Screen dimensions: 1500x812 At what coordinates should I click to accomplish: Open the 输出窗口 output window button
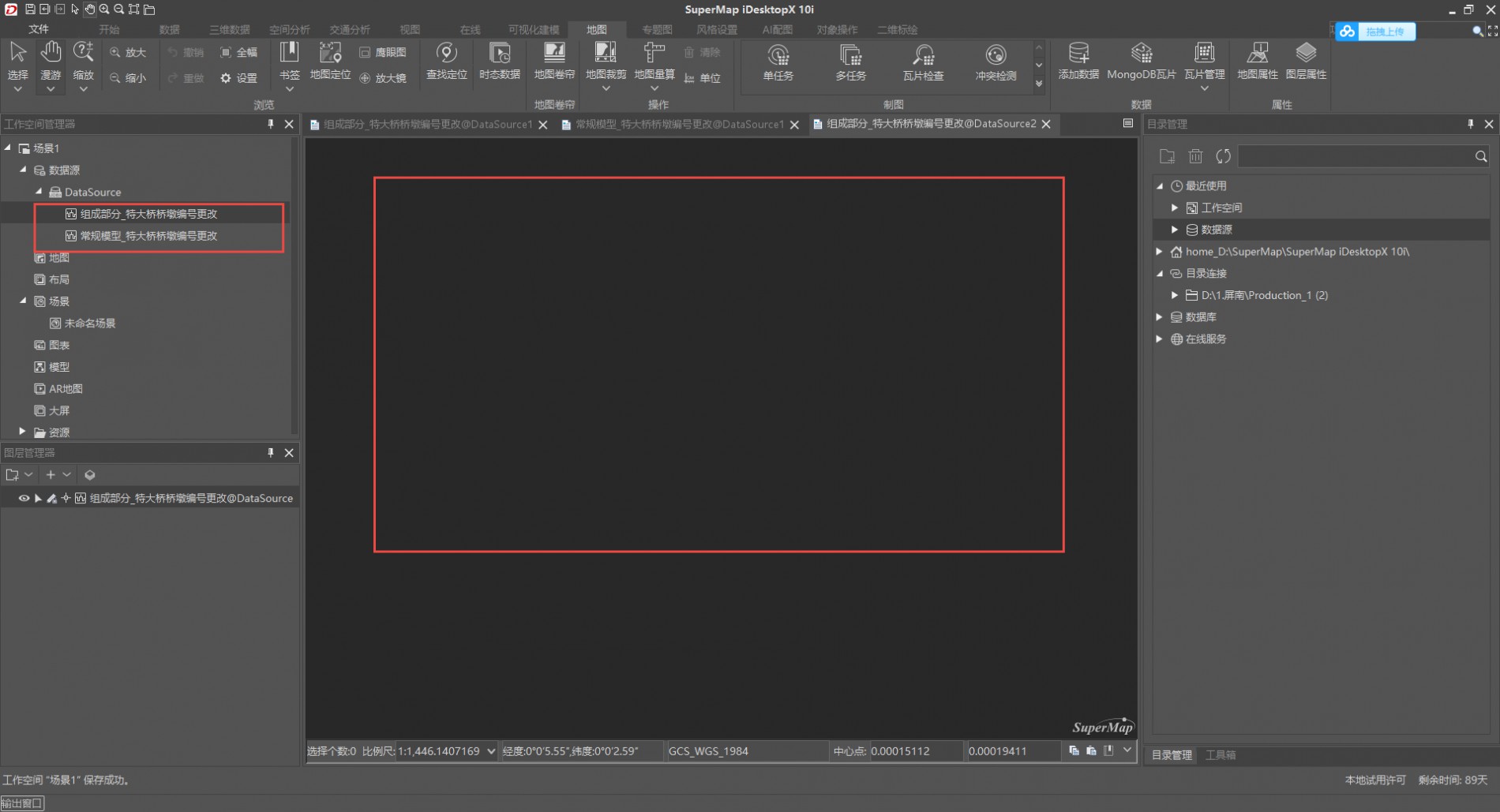click(22, 803)
